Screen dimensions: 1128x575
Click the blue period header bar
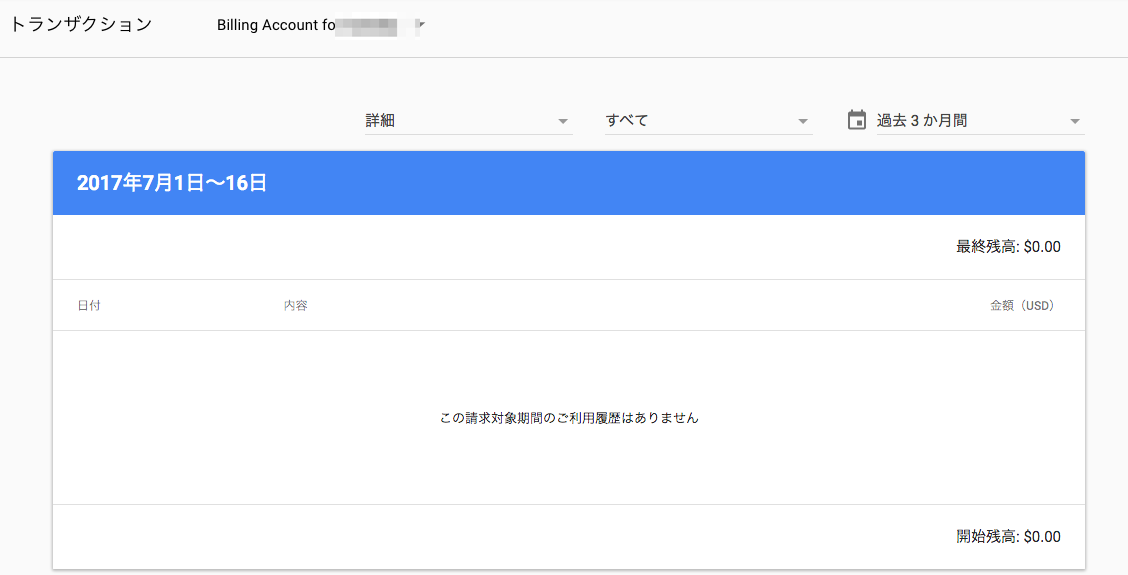coord(680,183)
